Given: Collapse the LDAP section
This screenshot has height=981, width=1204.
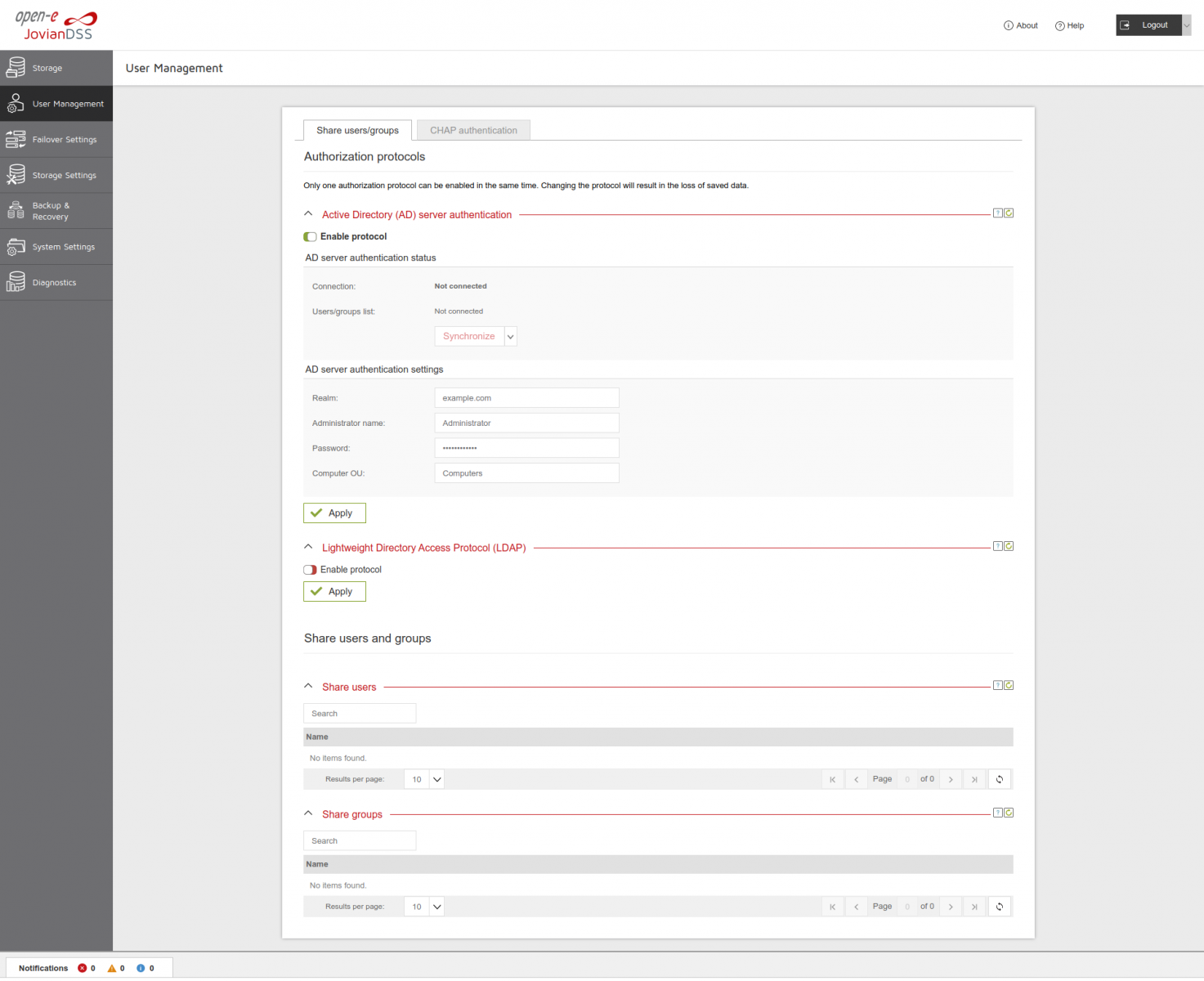Looking at the screenshot, I should pyautogui.click(x=308, y=547).
